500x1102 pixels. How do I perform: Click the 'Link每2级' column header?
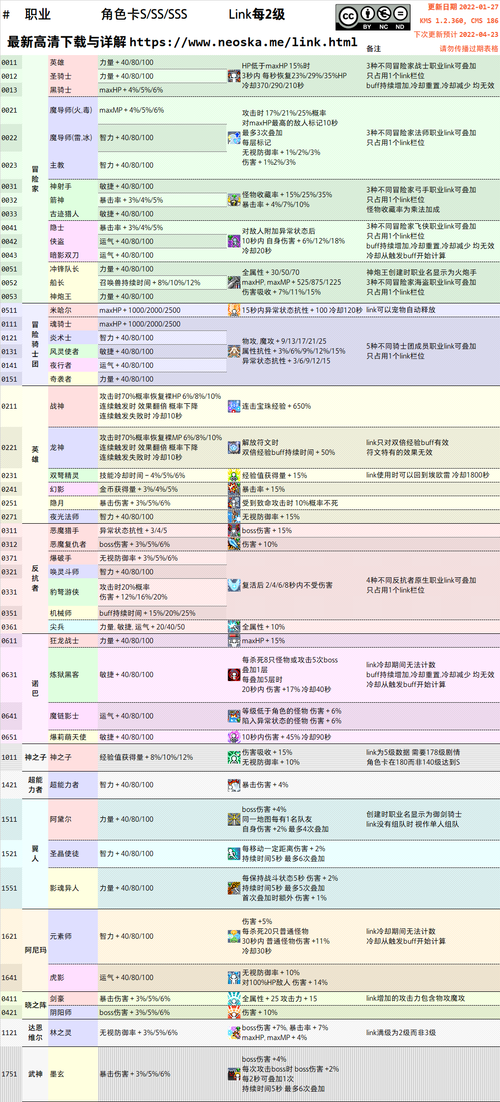click(256, 14)
